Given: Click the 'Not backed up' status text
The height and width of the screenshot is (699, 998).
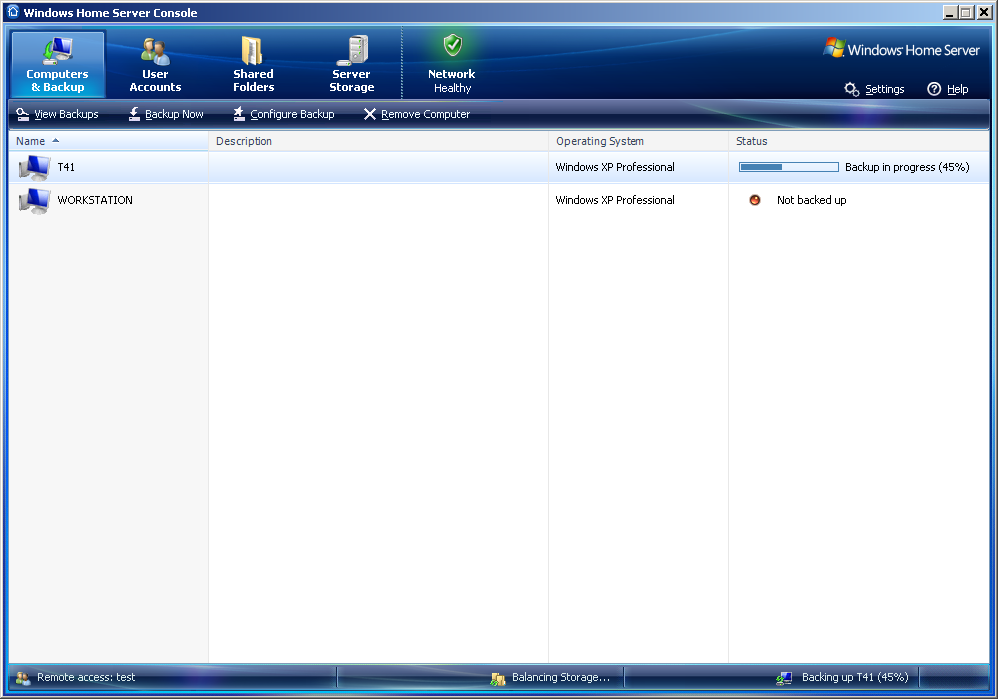Looking at the screenshot, I should click(812, 200).
